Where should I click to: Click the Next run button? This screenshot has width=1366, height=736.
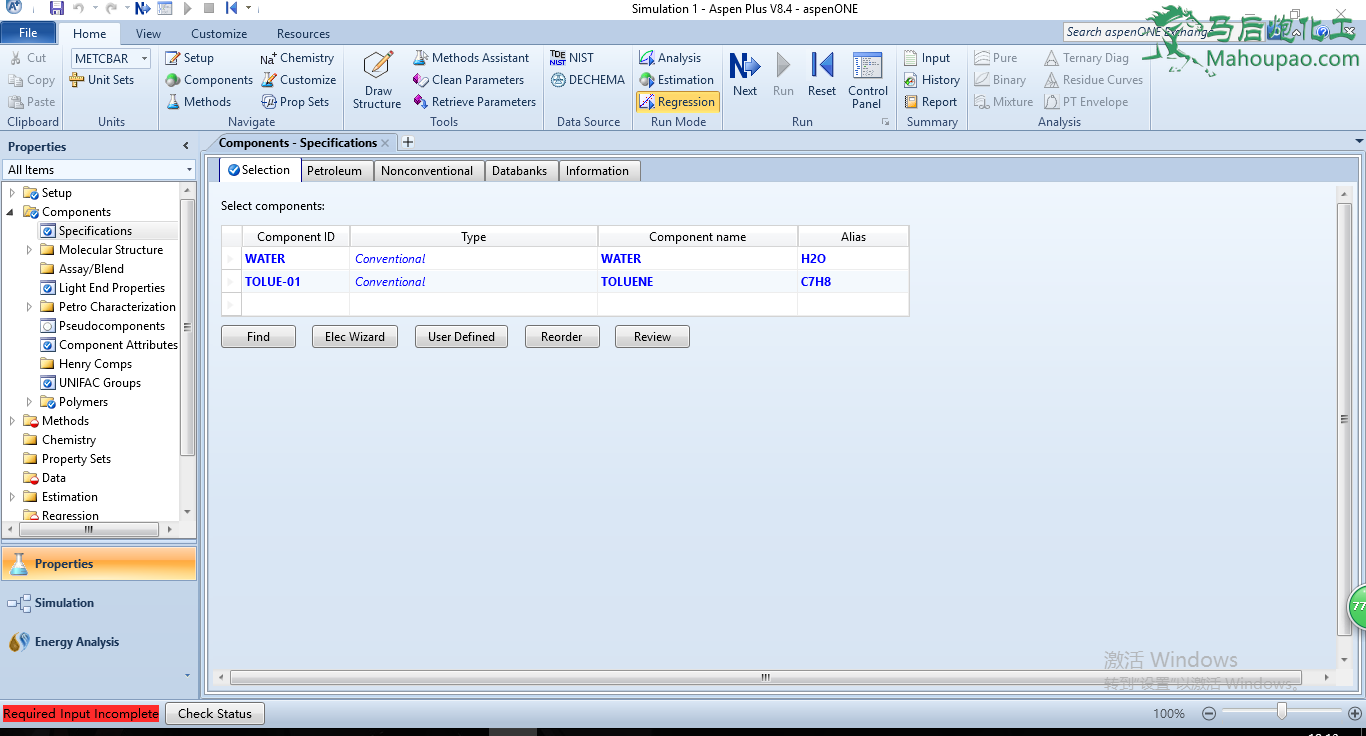click(745, 75)
